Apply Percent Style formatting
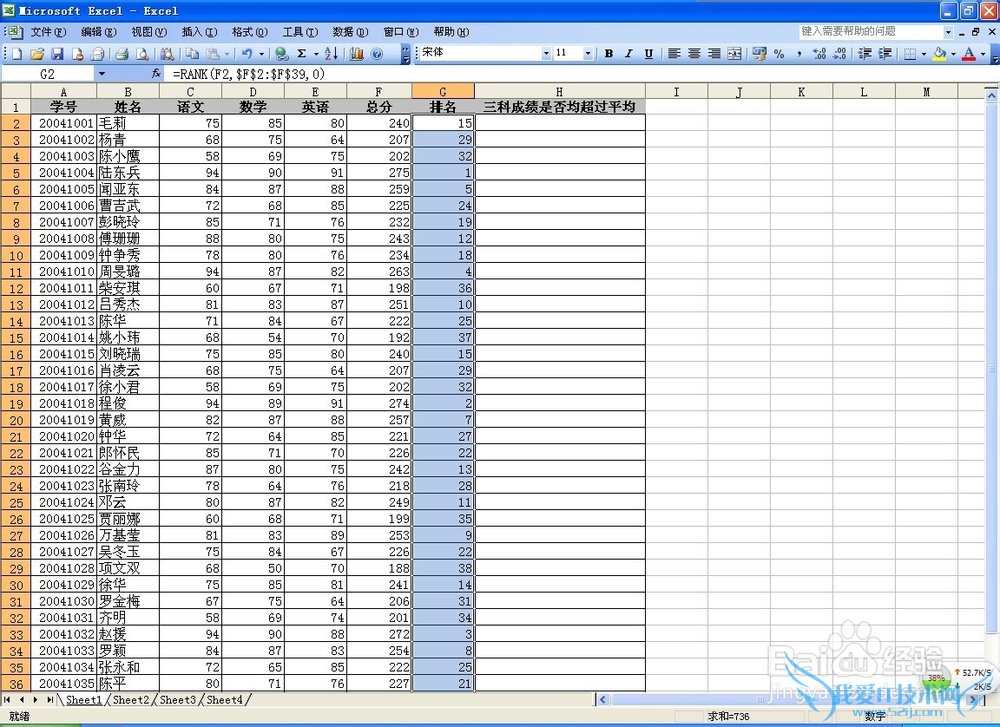The image size is (1000, 727). point(779,54)
